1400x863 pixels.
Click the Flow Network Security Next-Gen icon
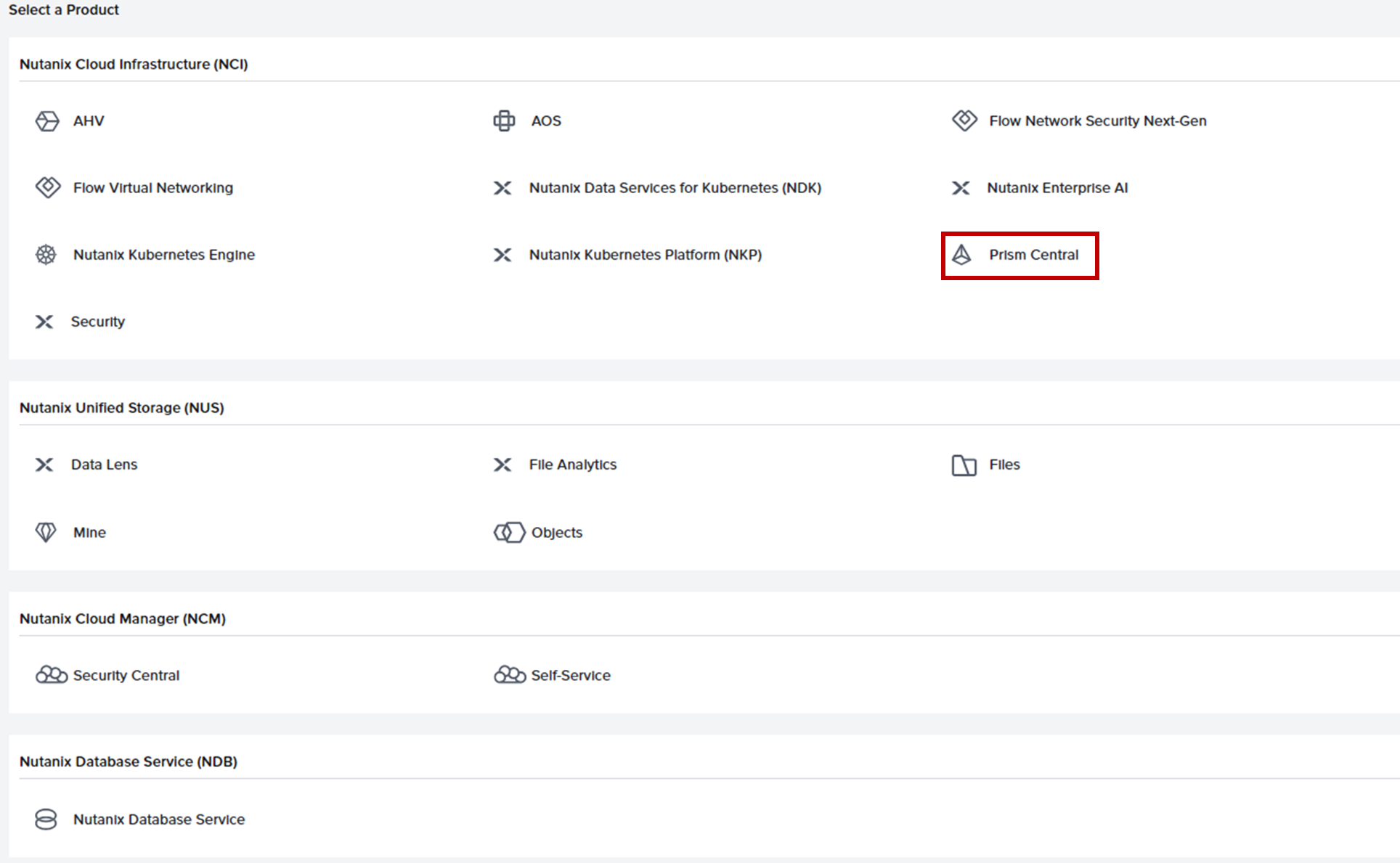(x=964, y=120)
